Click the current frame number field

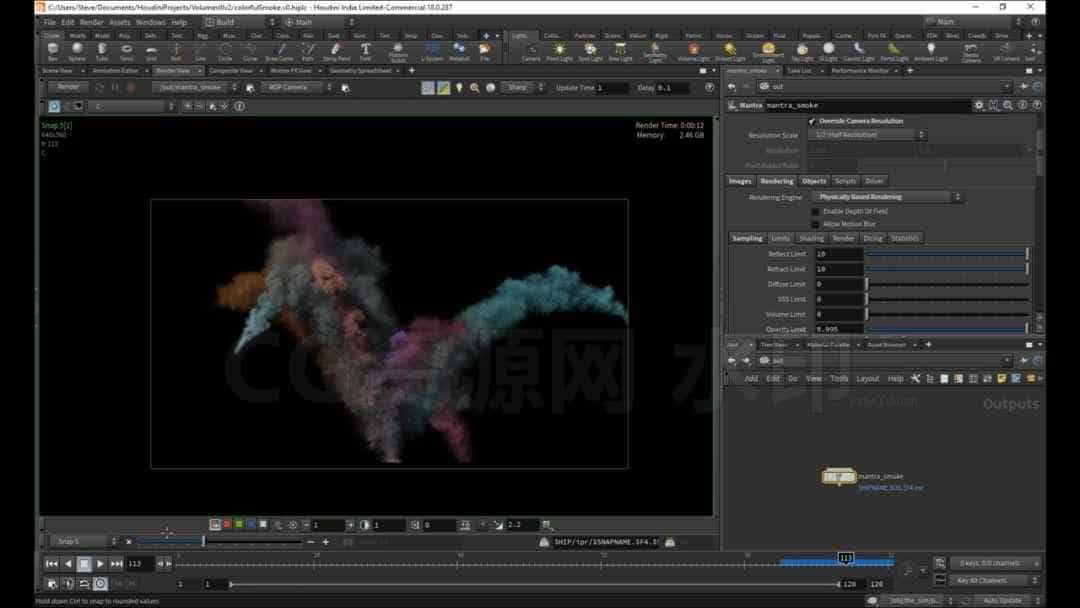coord(139,564)
